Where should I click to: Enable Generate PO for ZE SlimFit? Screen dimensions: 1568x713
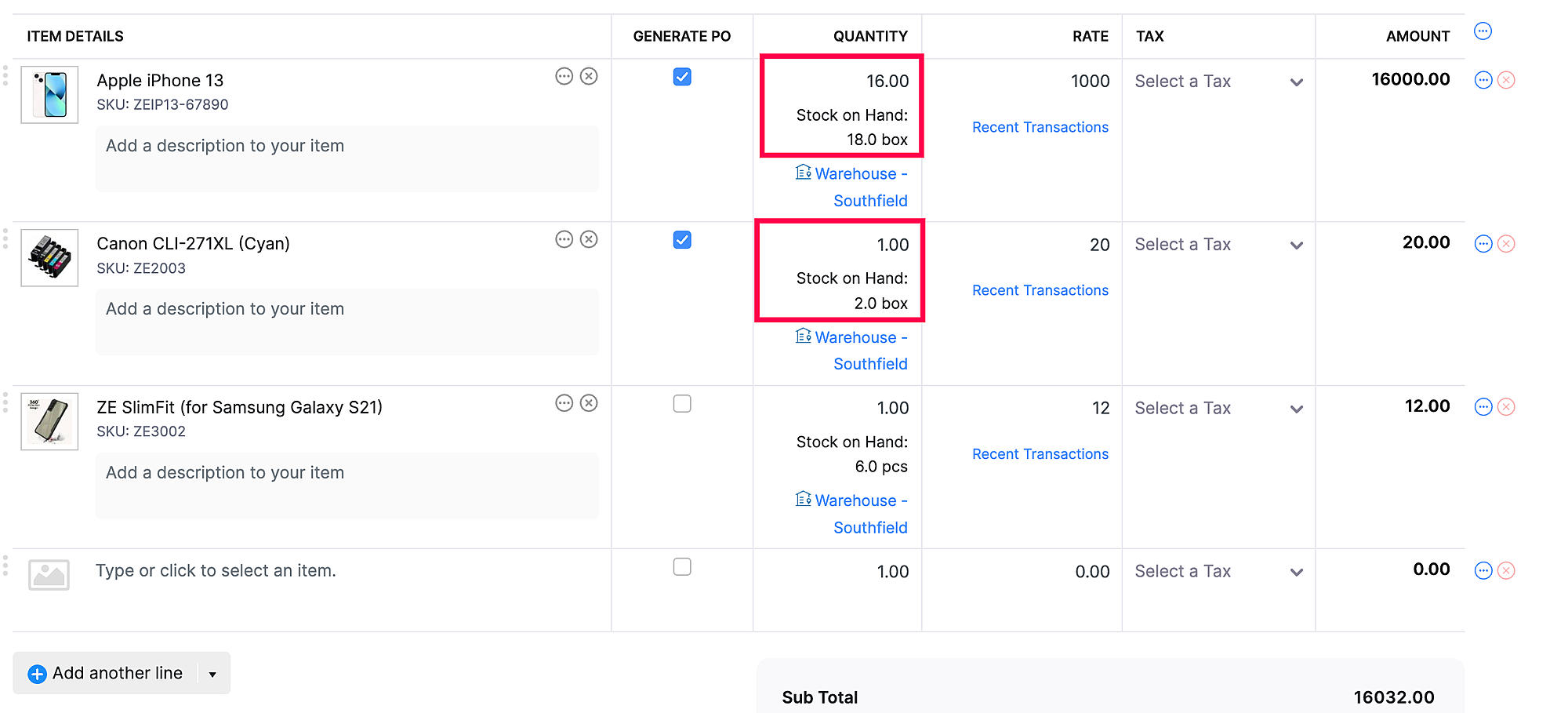pyautogui.click(x=681, y=403)
